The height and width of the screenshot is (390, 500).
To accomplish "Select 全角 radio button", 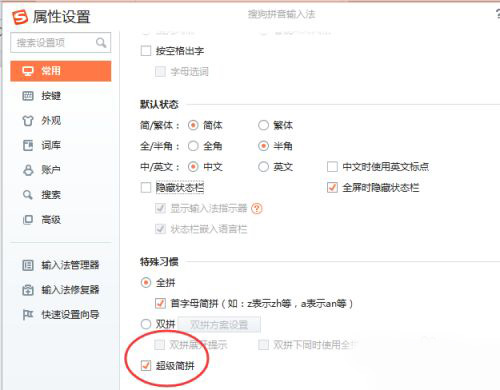I will point(193,146).
